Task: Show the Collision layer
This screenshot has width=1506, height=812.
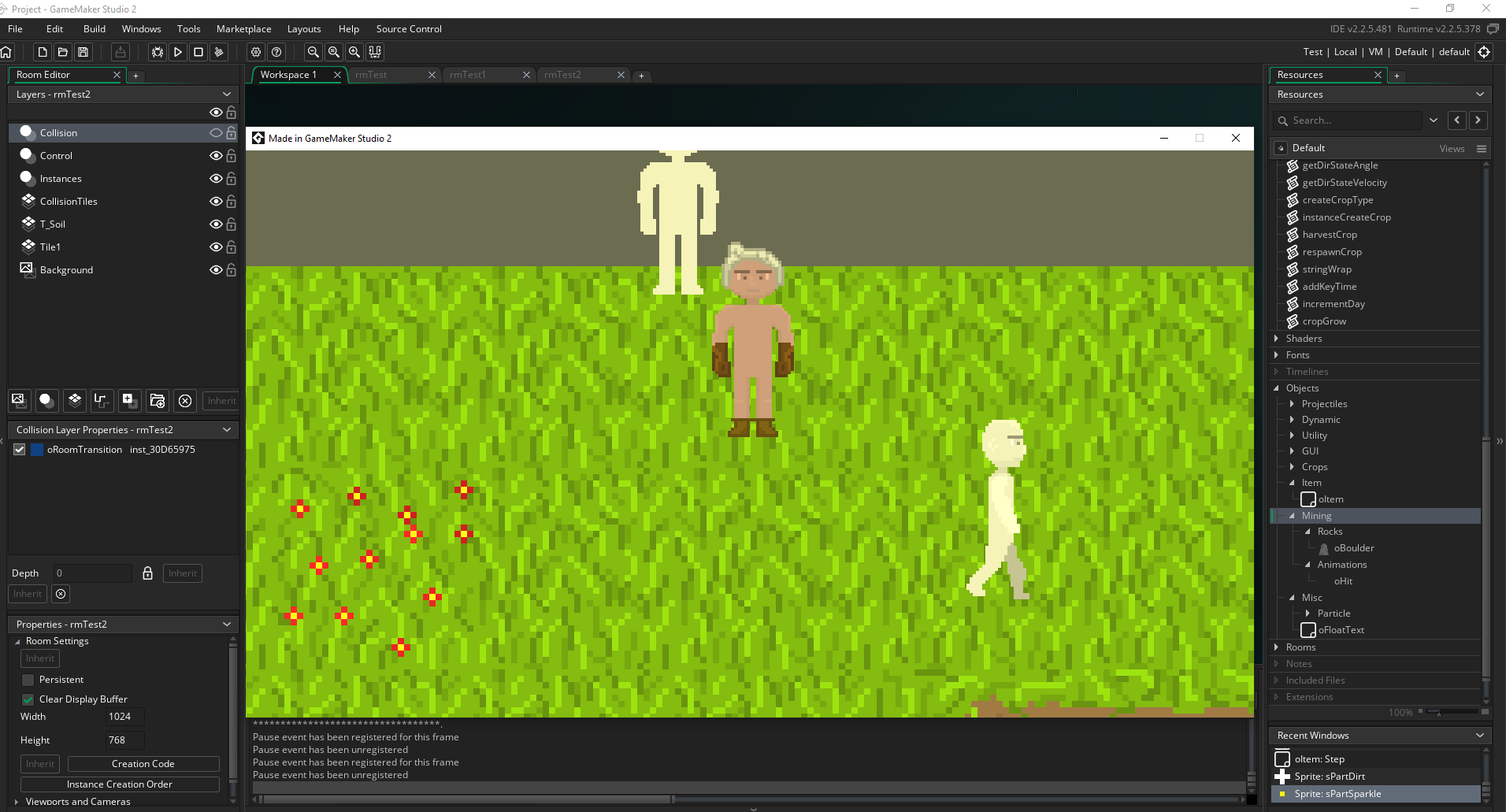Action: [x=216, y=133]
